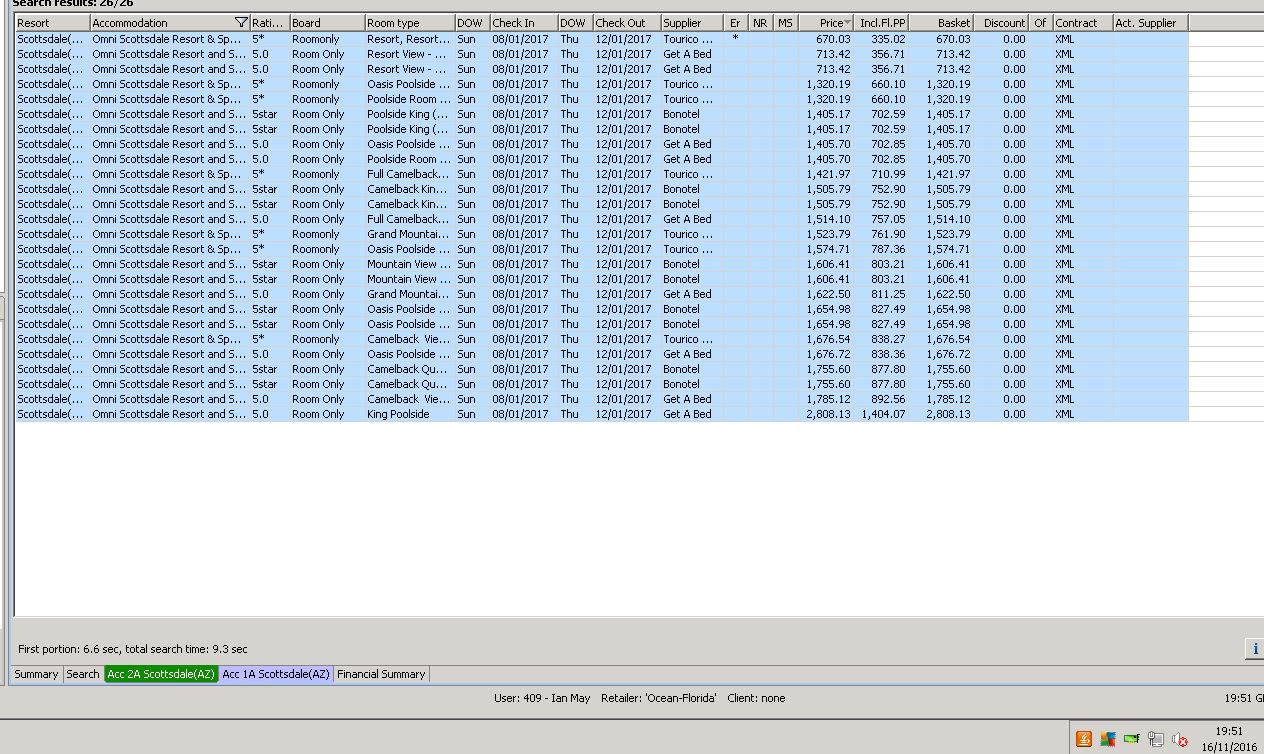Image resolution: width=1264 pixels, height=754 pixels.
Task: Click the muted speaker volume tray icon
Action: point(1180,740)
